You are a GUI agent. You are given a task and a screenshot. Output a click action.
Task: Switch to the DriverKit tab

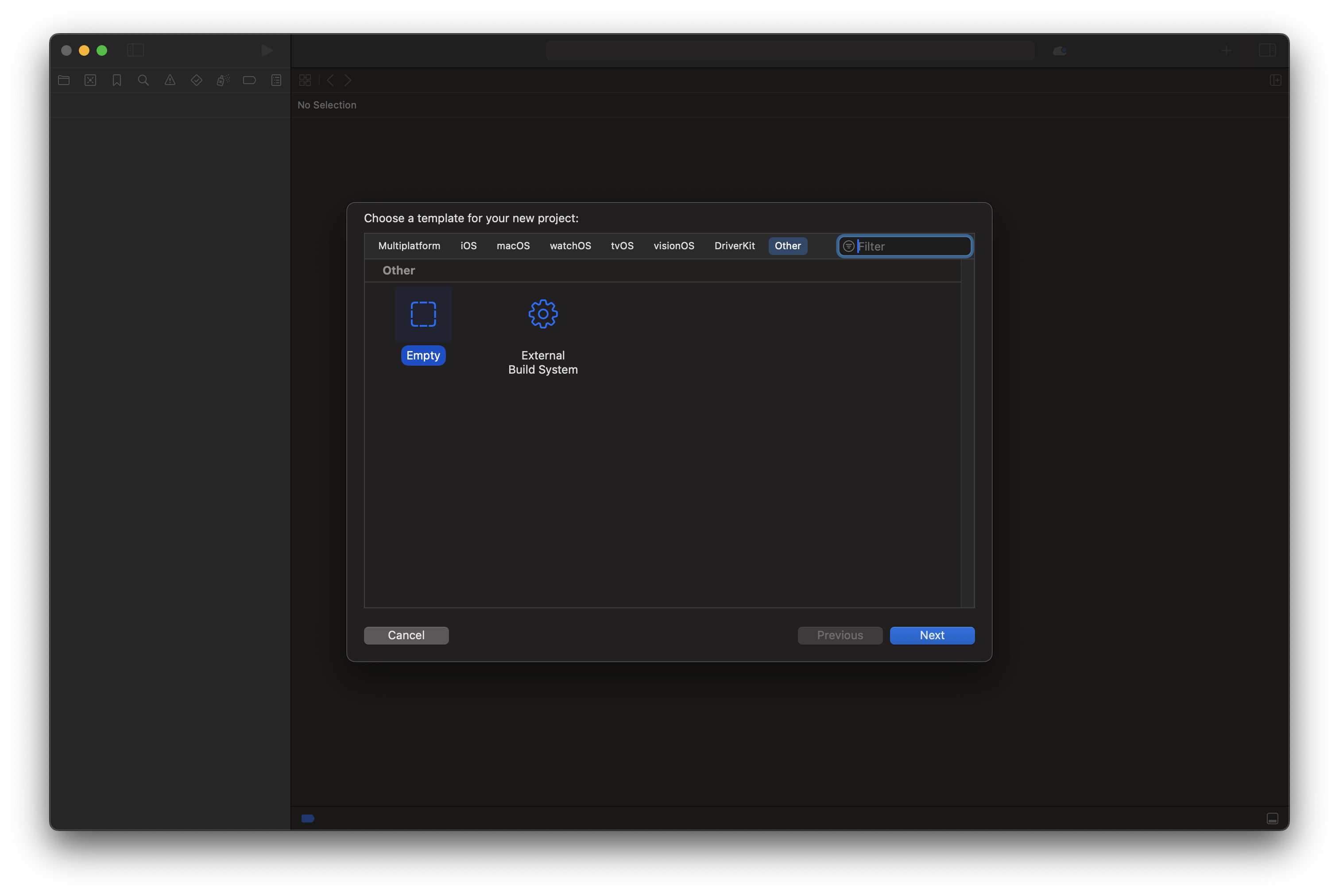[734, 246]
